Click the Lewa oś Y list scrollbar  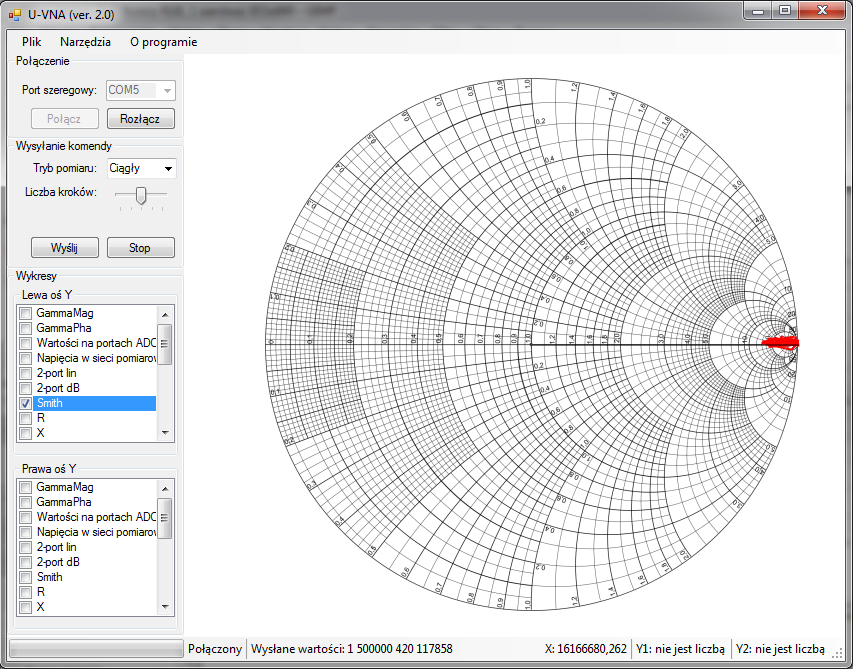click(165, 344)
